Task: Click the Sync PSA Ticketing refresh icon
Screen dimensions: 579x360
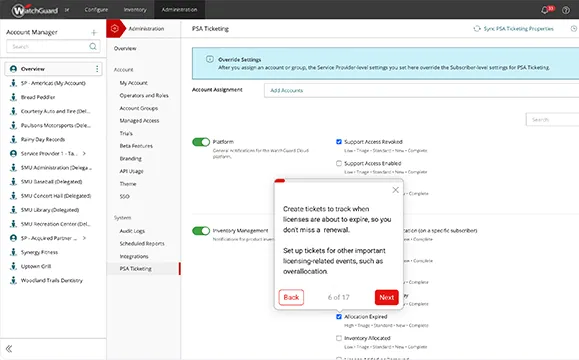Action: [477, 28]
